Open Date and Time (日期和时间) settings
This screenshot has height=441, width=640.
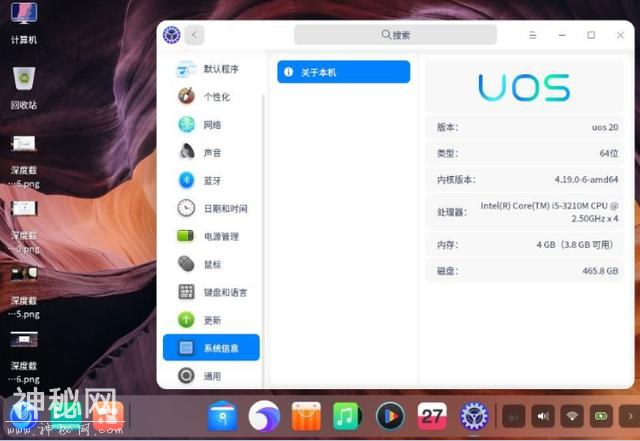(211, 209)
